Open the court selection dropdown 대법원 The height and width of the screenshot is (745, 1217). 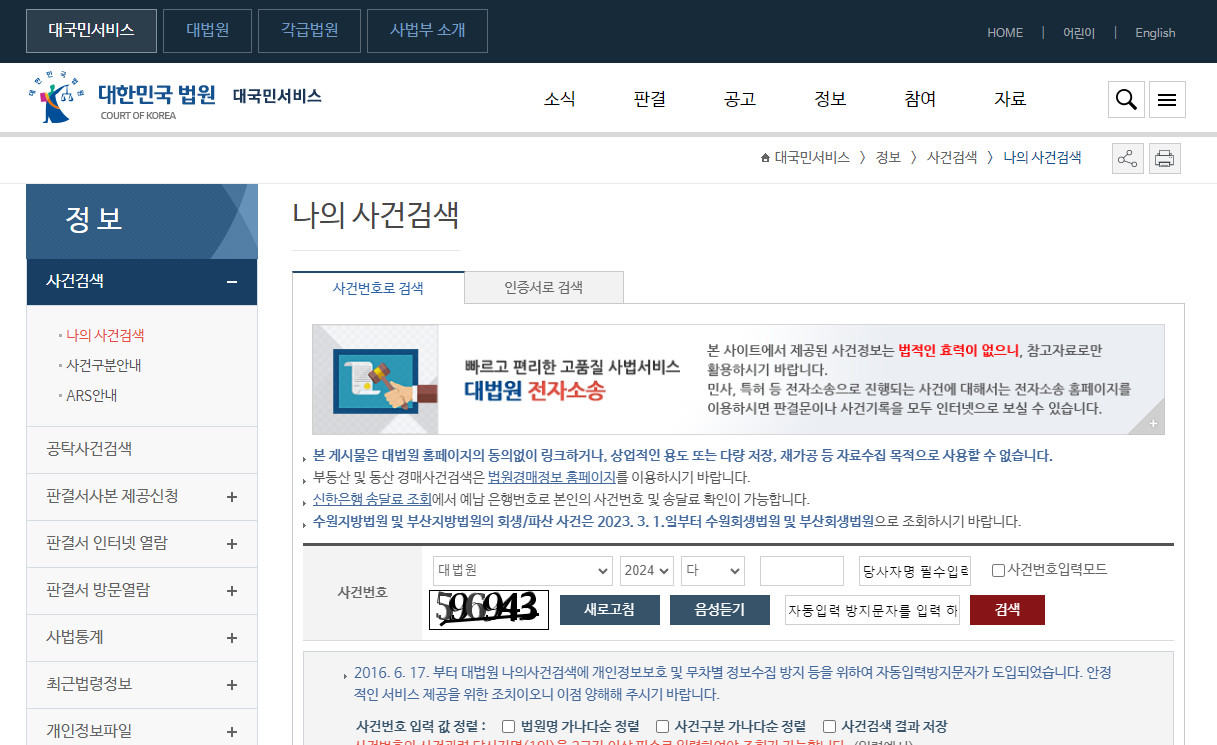coord(523,570)
